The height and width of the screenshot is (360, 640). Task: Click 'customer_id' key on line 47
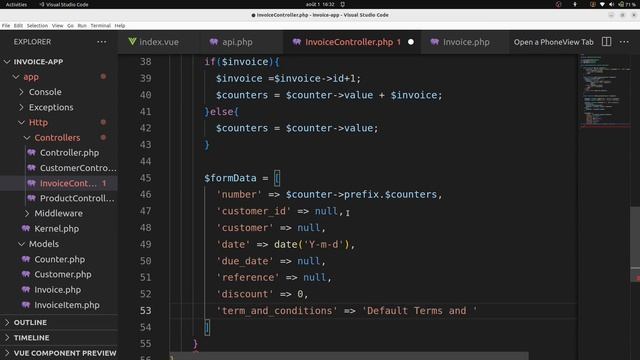pos(253,211)
